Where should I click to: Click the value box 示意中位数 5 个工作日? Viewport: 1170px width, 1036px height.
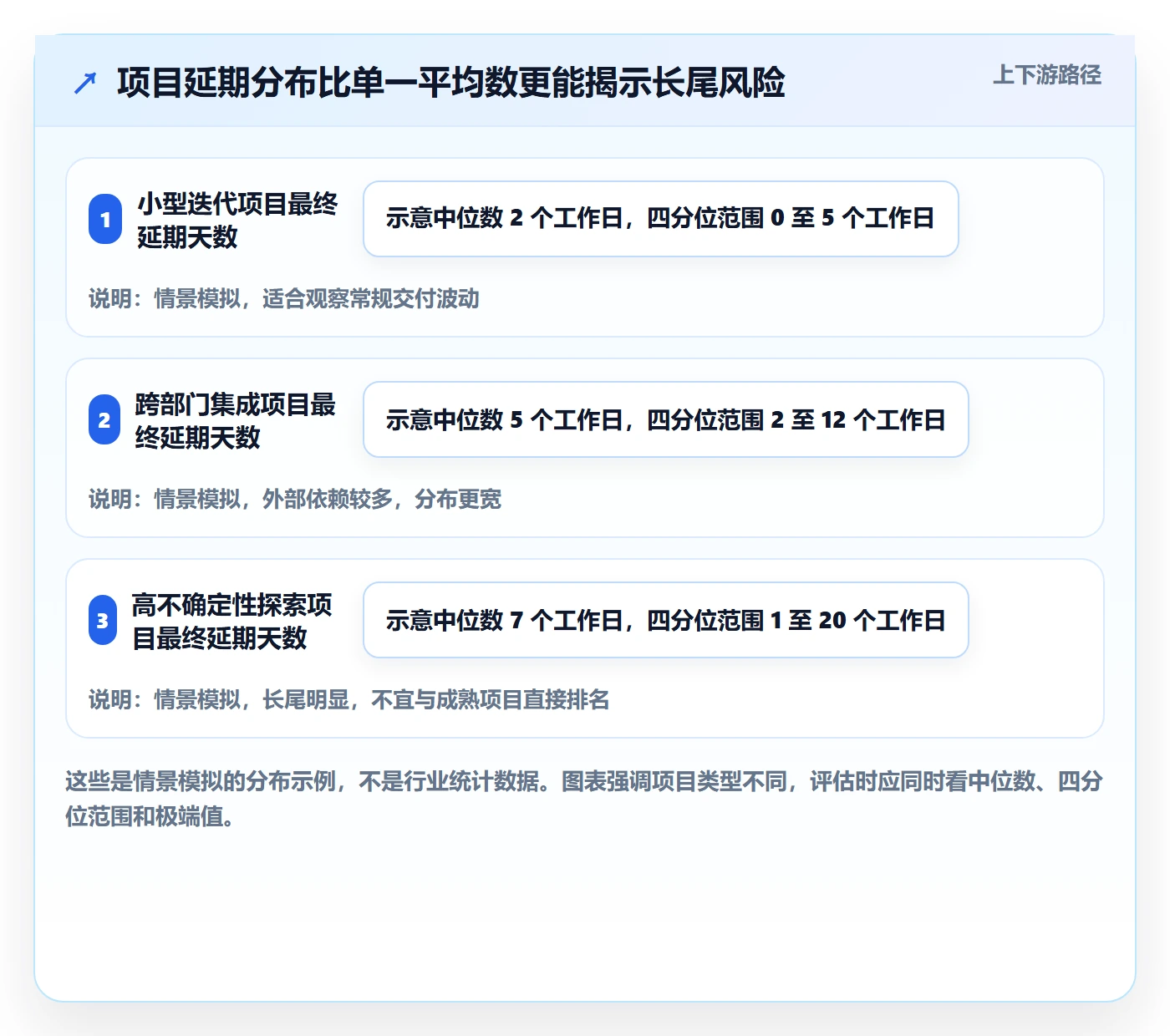[666, 419]
